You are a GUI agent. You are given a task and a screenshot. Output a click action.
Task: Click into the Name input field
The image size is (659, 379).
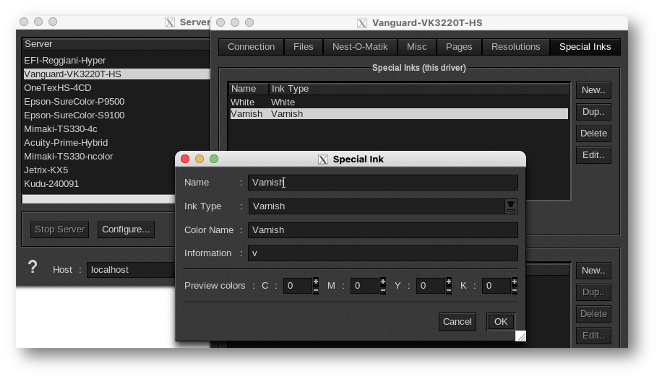382,182
